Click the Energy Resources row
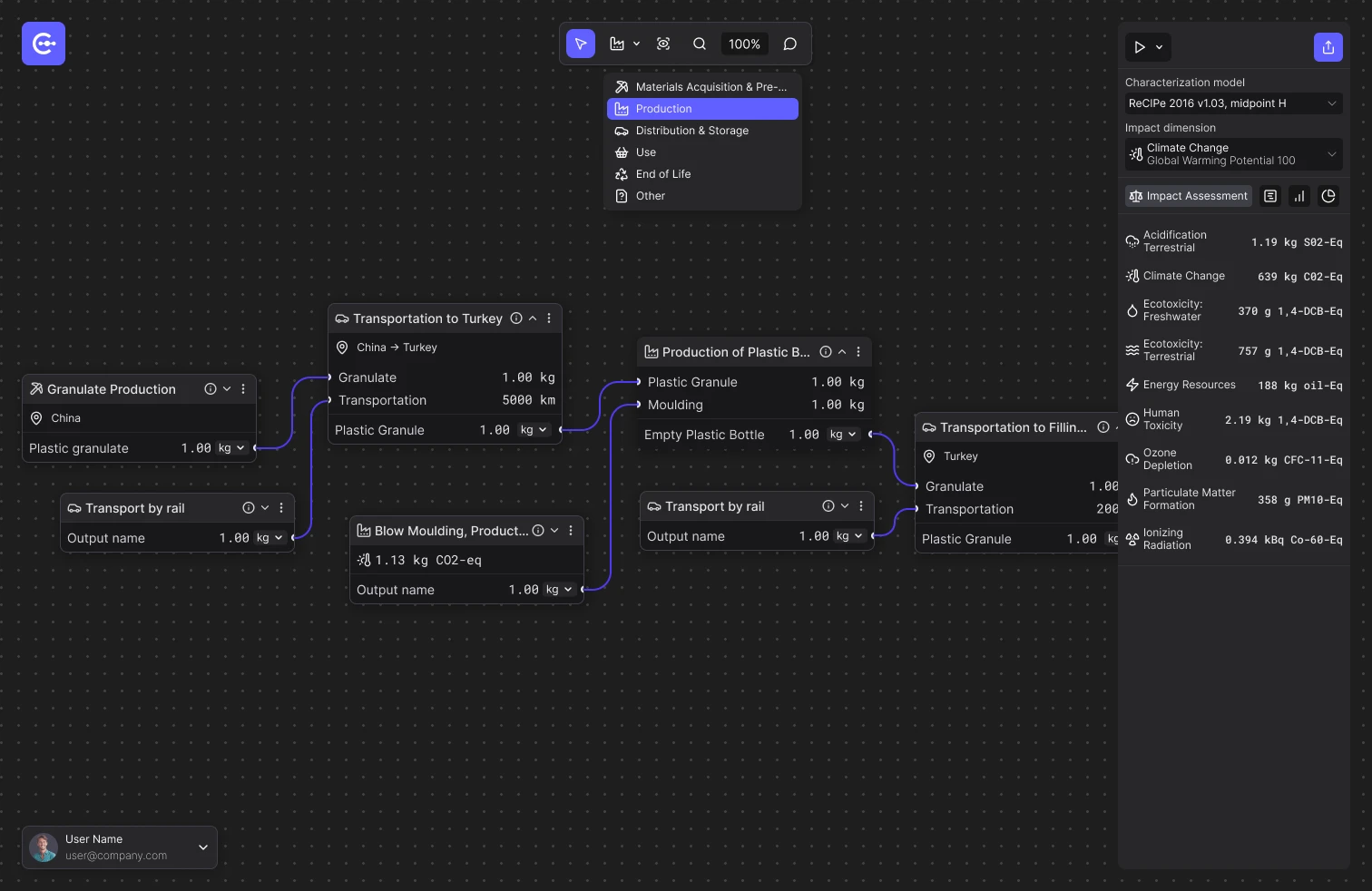 1234,385
